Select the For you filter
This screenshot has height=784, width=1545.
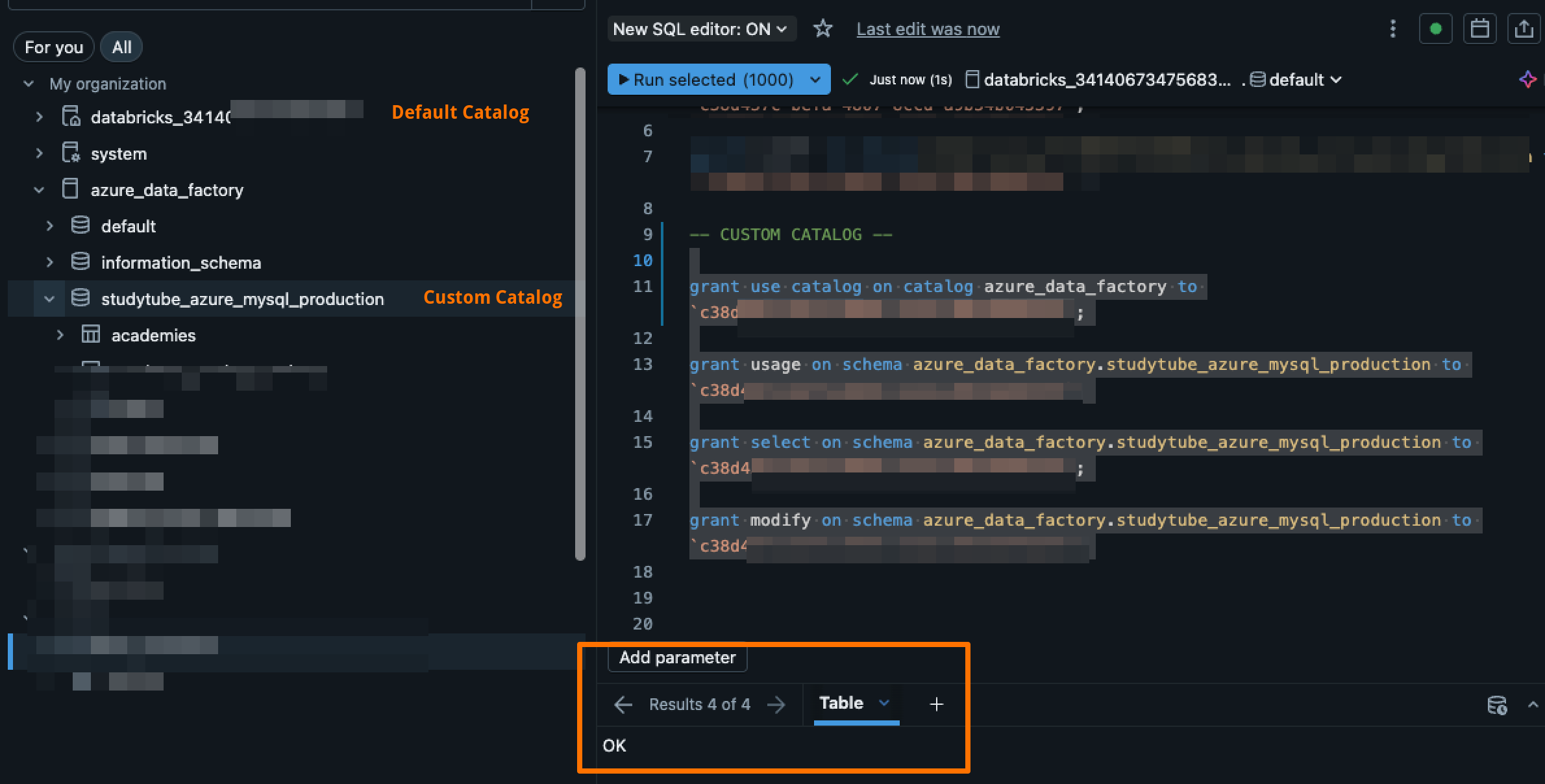tap(54, 47)
